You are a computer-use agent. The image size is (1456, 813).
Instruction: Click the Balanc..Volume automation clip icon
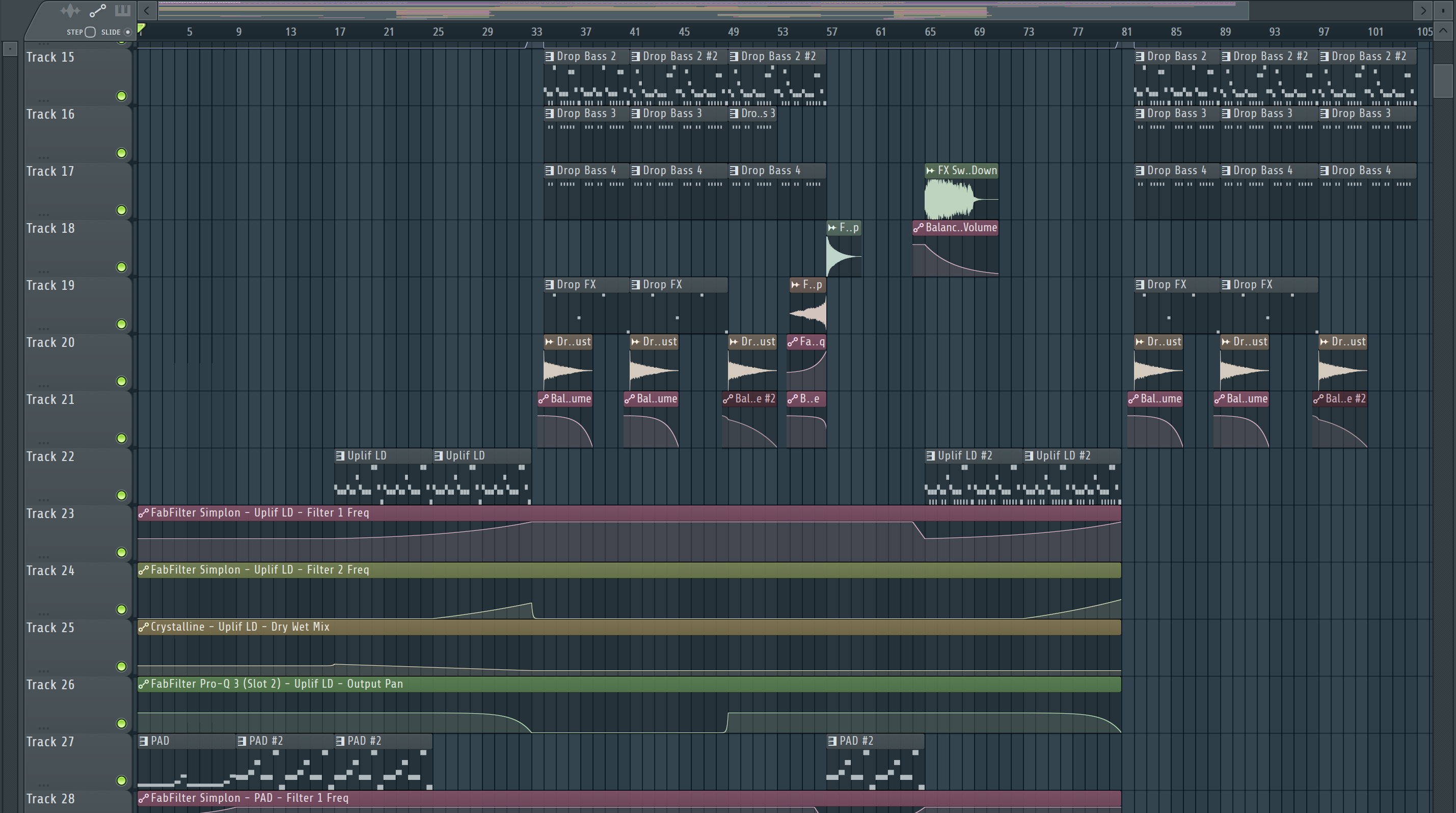pyautogui.click(x=919, y=228)
